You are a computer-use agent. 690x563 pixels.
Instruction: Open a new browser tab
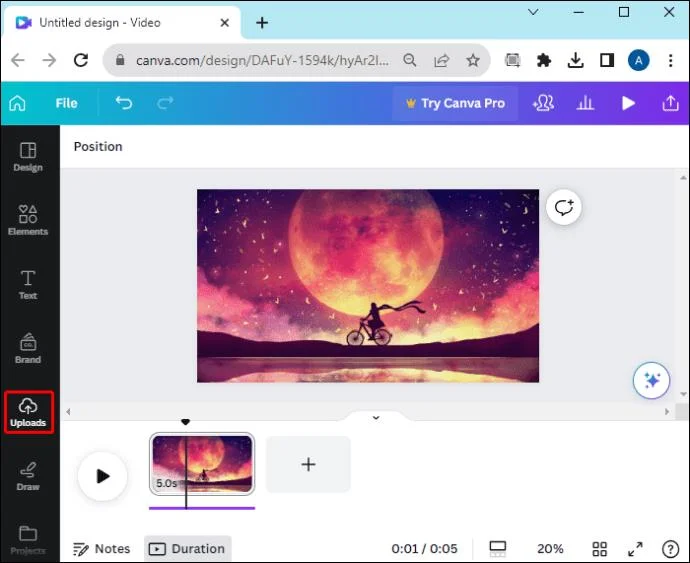coord(262,22)
